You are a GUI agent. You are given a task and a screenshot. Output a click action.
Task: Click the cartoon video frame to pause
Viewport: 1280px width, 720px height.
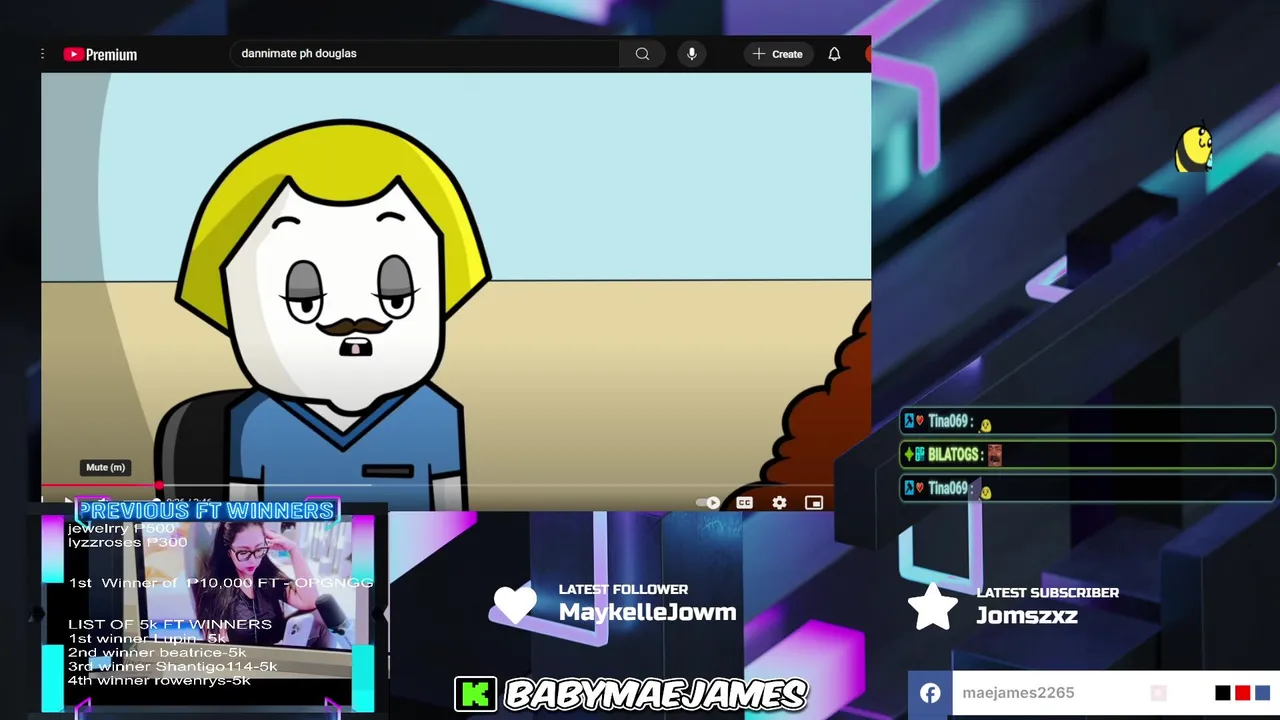(x=456, y=280)
